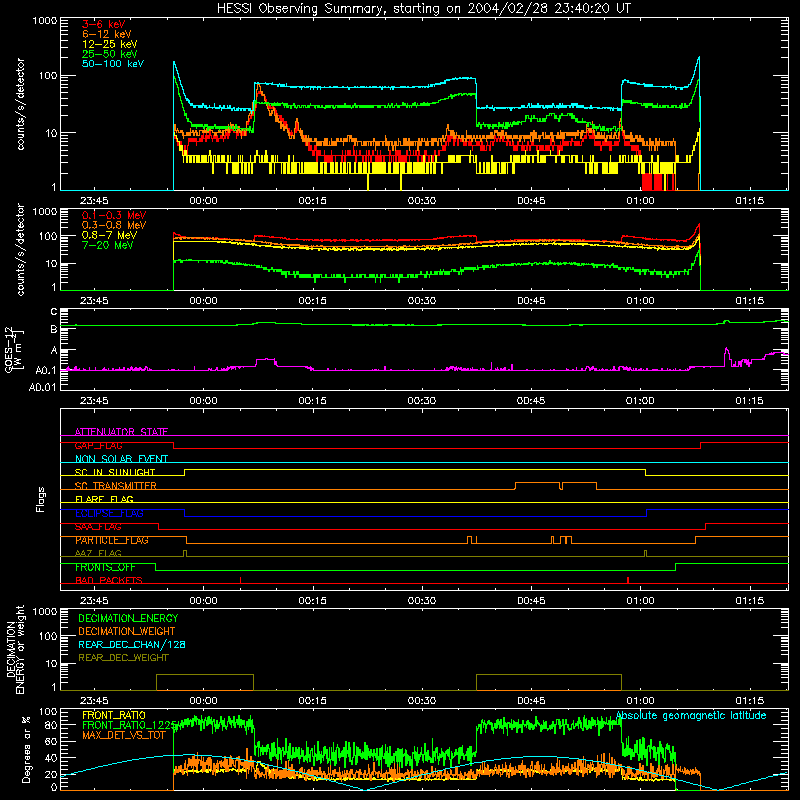
Task: Click the PARTICLE_FLAG label
Action: pyautogui.click(x=112, y=540)
